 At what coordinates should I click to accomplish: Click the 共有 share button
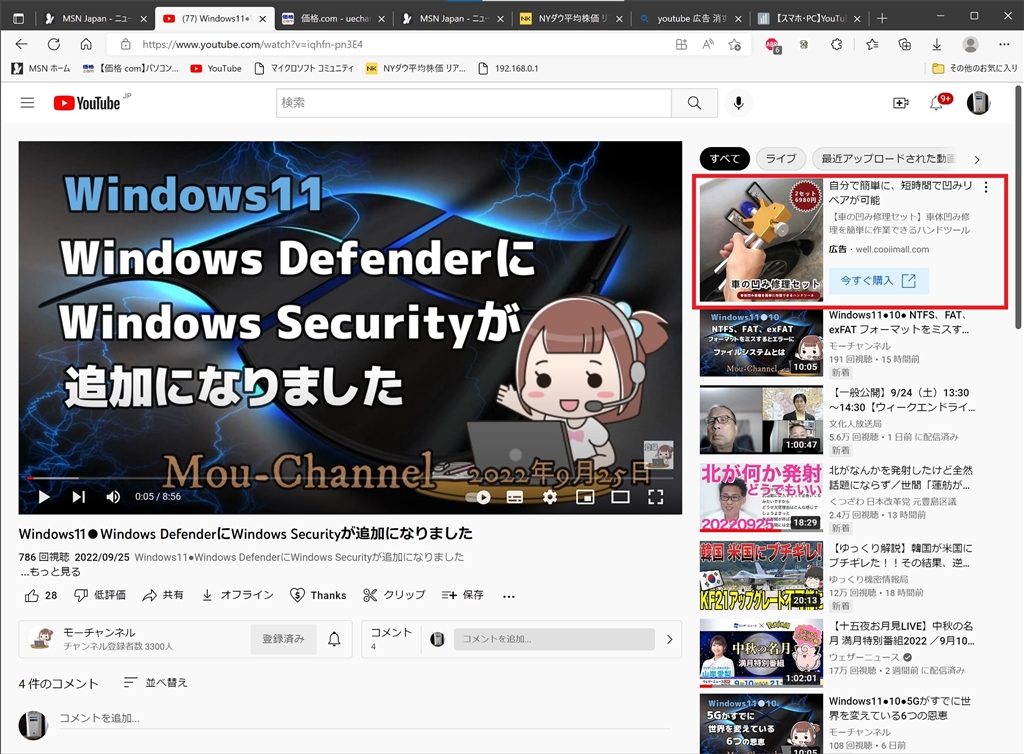coord(163,595)
